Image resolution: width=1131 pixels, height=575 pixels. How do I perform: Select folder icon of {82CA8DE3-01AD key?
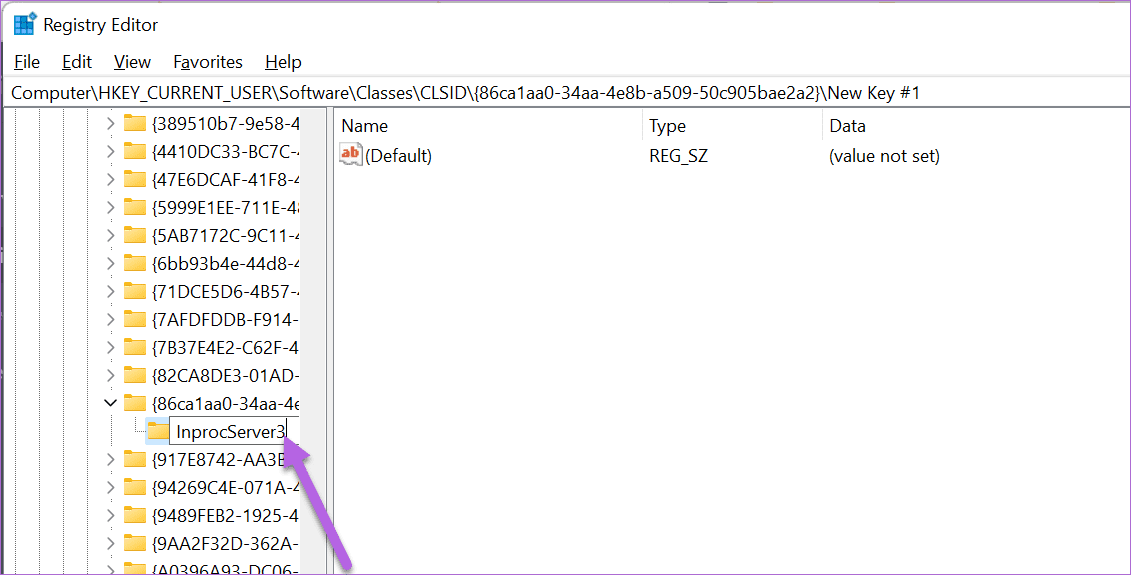tap(135, 374)
